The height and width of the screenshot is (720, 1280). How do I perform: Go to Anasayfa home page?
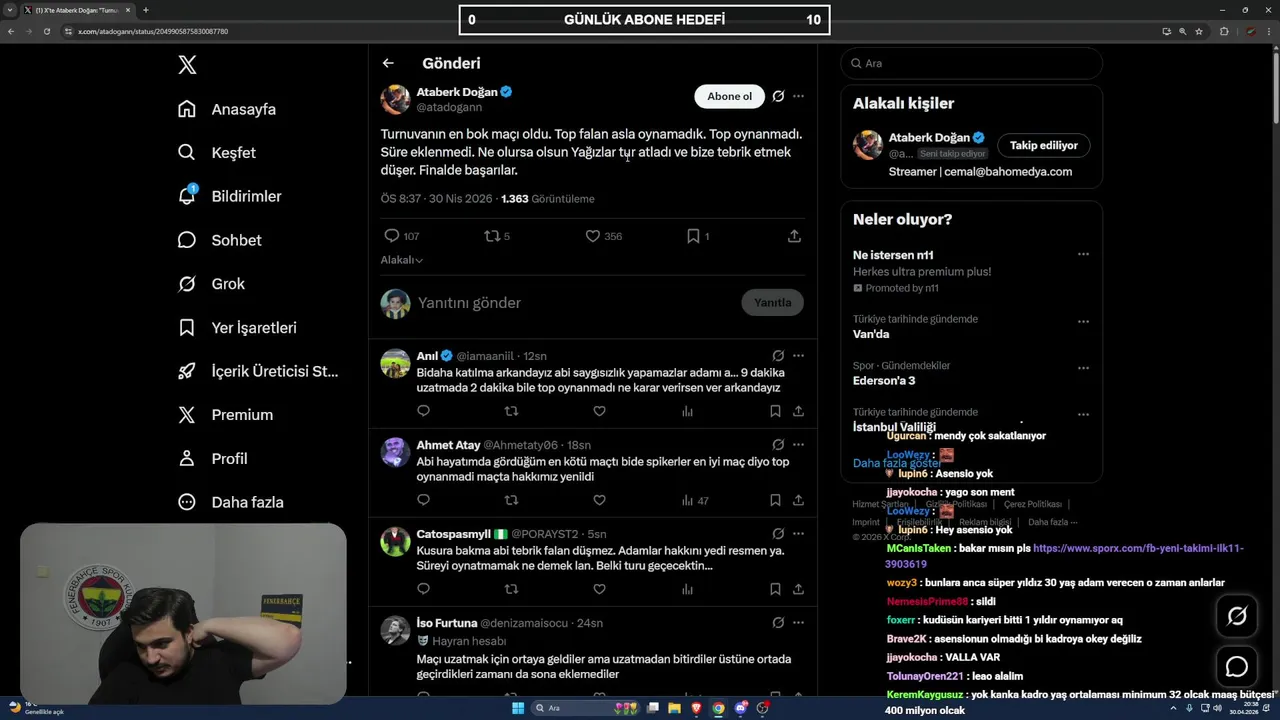coord(227,109)
